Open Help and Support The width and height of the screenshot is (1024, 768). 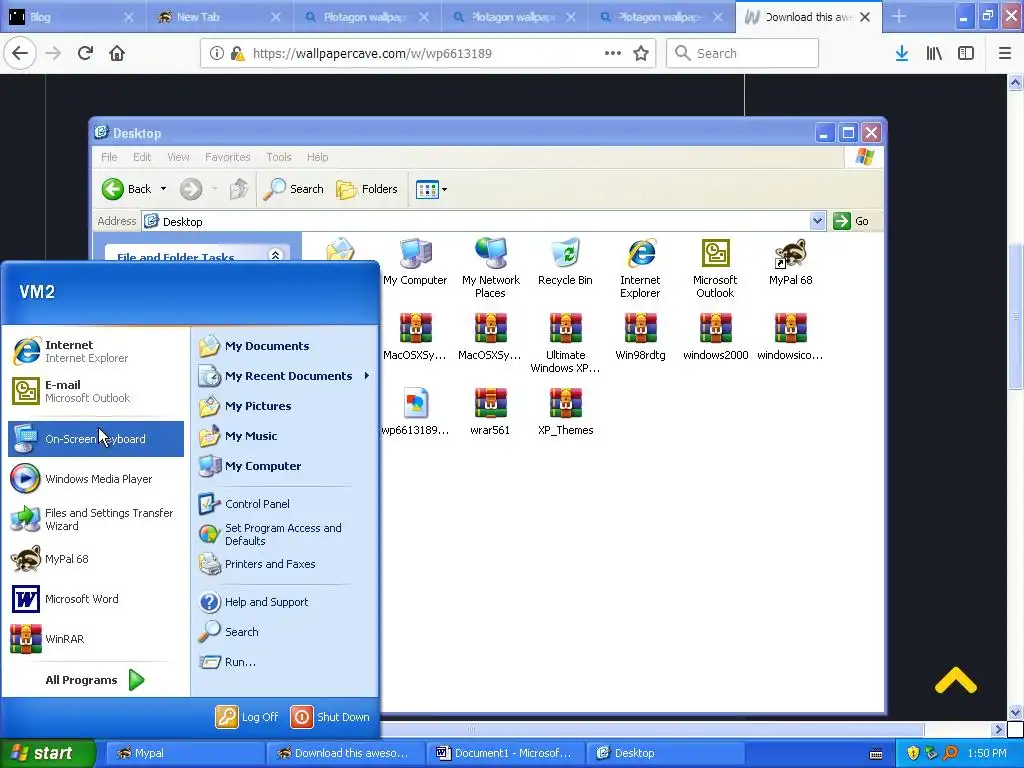[x=283, y=602]
